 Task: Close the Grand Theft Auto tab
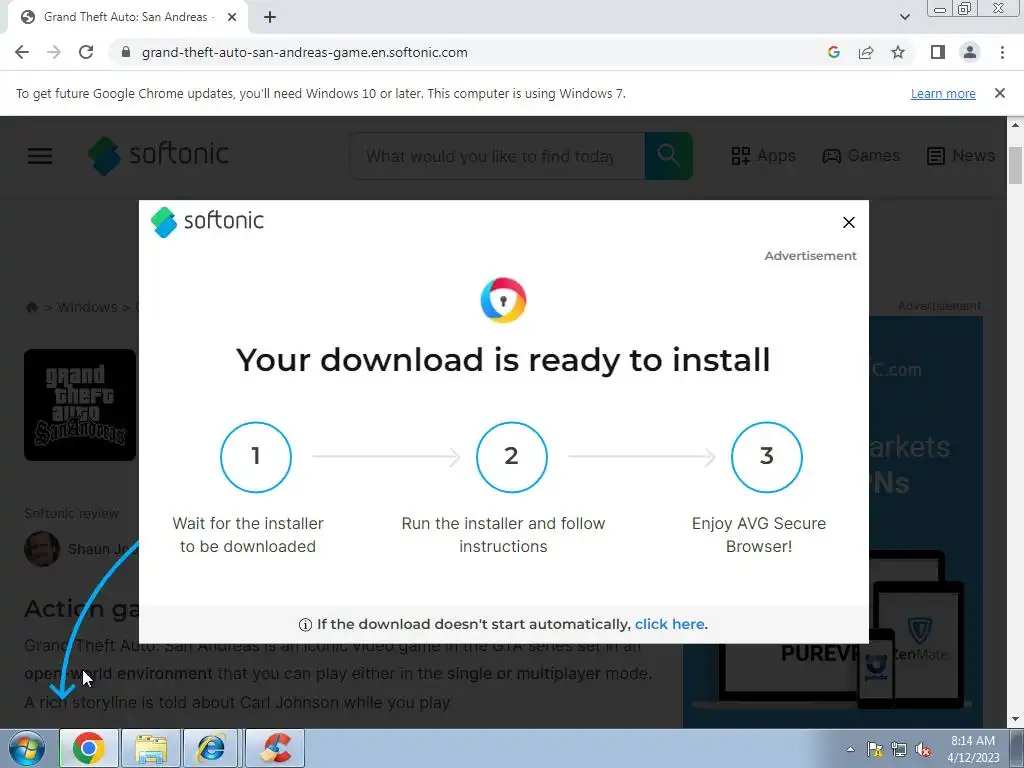coord(232,17)
